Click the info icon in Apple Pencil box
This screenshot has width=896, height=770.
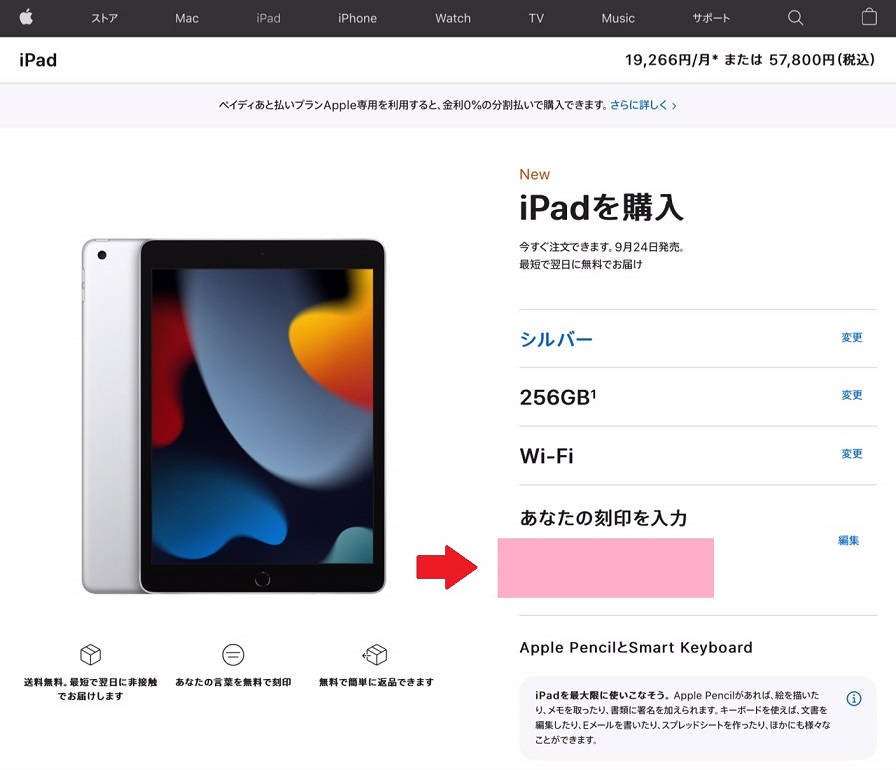[x=854, y=698]
